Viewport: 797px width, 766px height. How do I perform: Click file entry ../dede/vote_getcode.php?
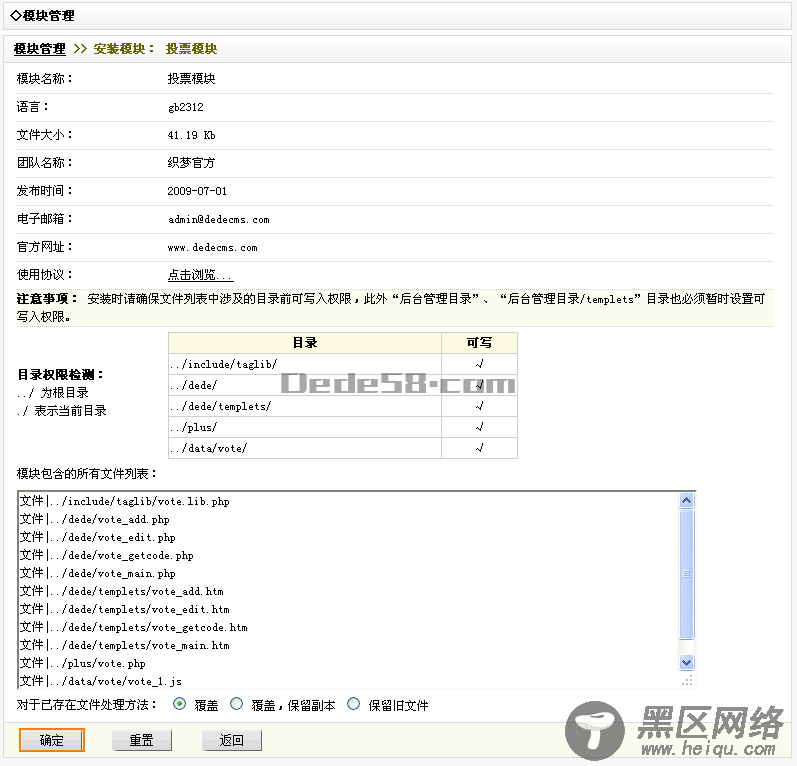point(107,556)
